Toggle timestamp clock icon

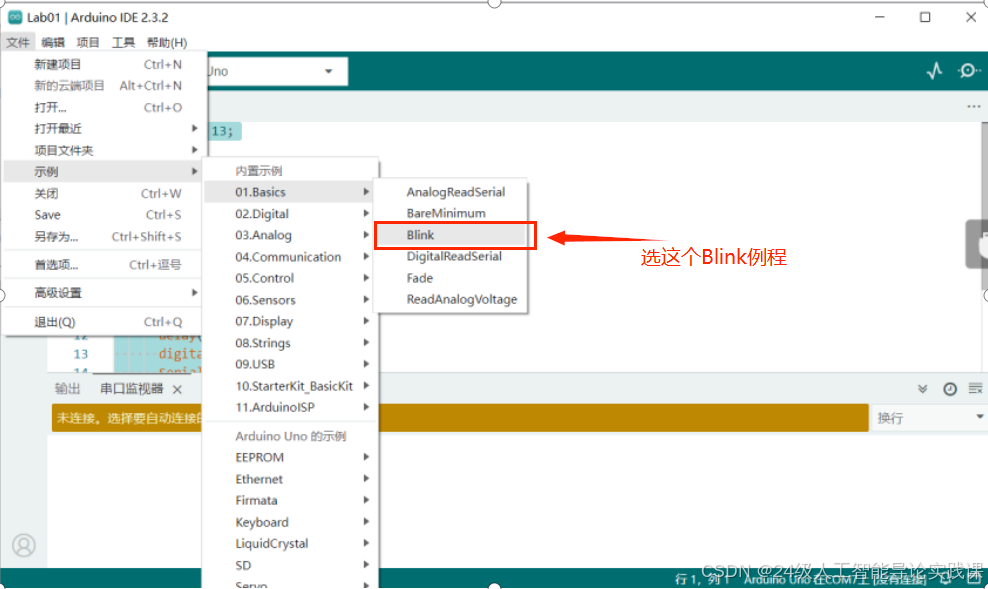(x=950, y=389)
